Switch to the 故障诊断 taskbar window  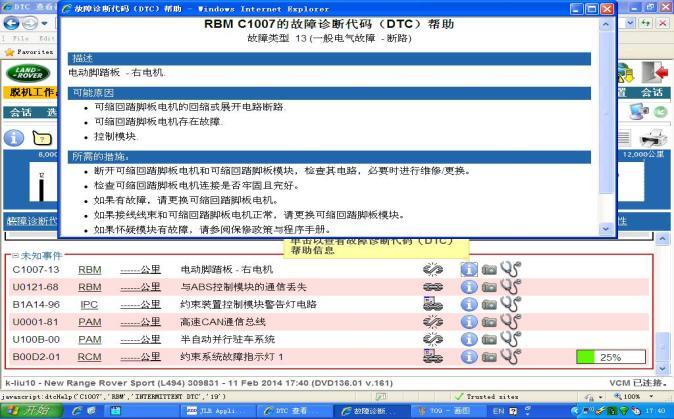(x=370, y=411)
